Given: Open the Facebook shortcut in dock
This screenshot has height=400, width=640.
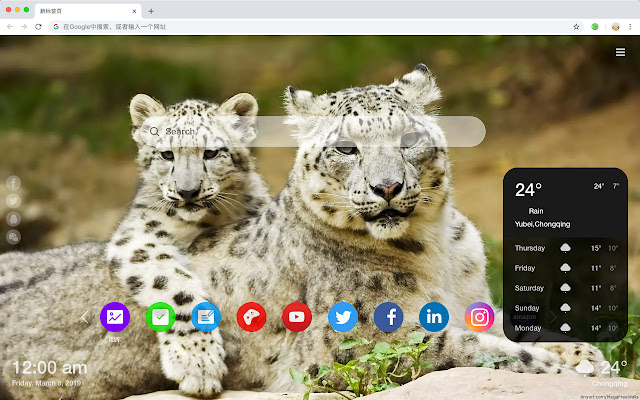Looking at the screenshot, I should click(389, 317).
